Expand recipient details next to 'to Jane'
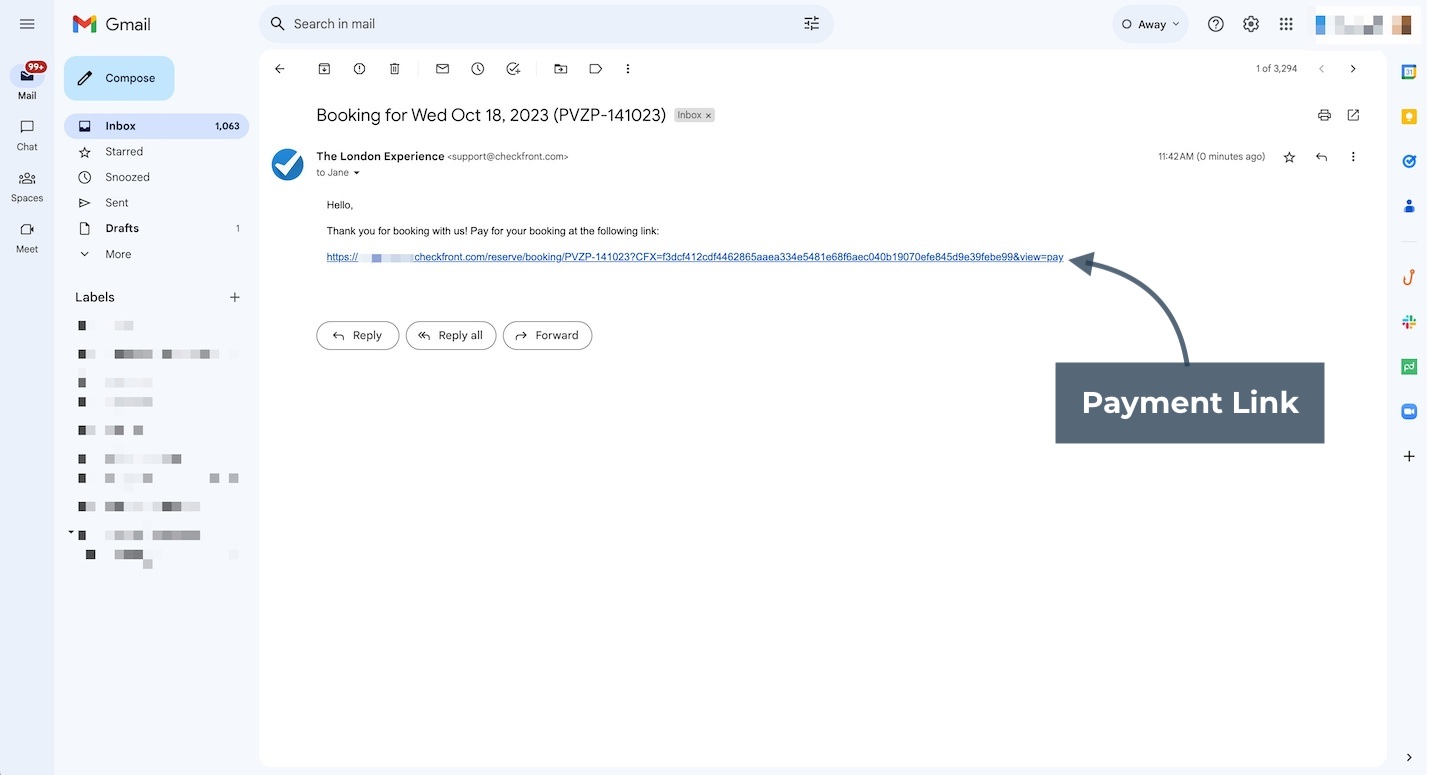The width and height of the screenshot is (1430, 775). pos(357,173)
